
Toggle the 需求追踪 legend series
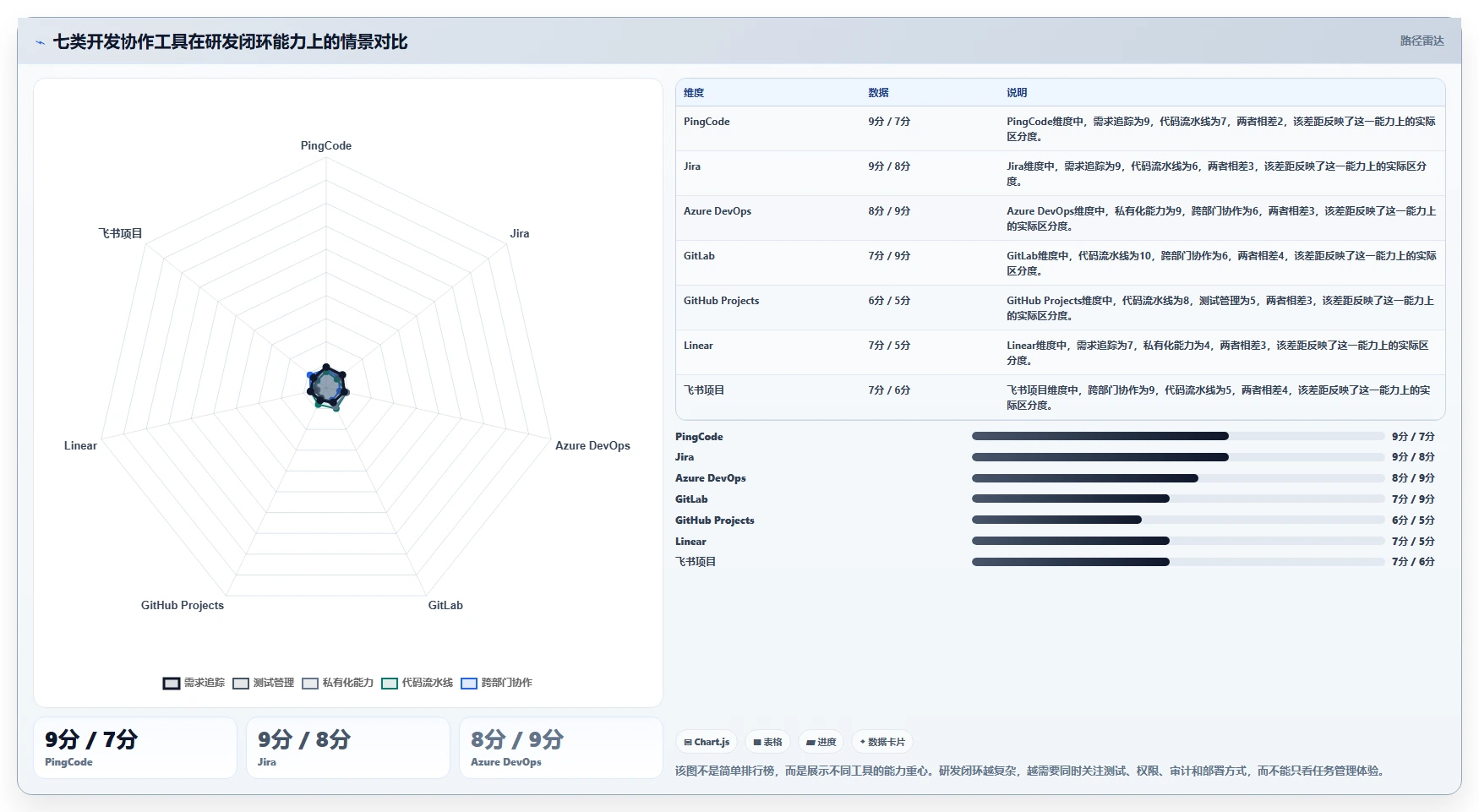click(x=194, y=683)
